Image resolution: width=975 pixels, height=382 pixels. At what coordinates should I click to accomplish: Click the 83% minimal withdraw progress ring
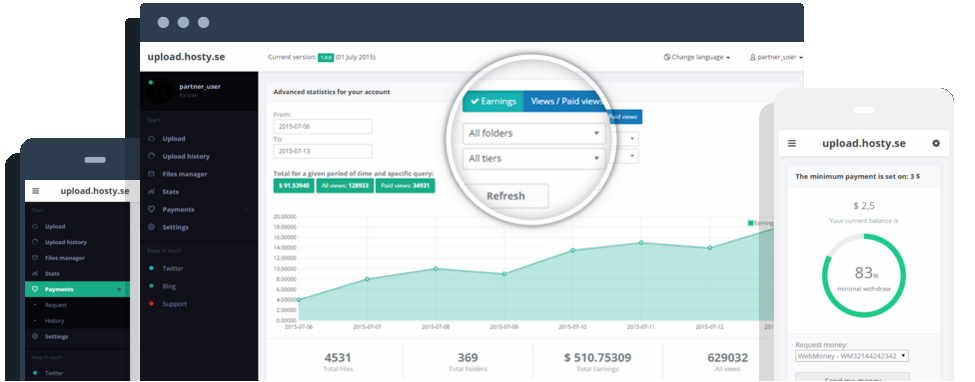[864, 275]
